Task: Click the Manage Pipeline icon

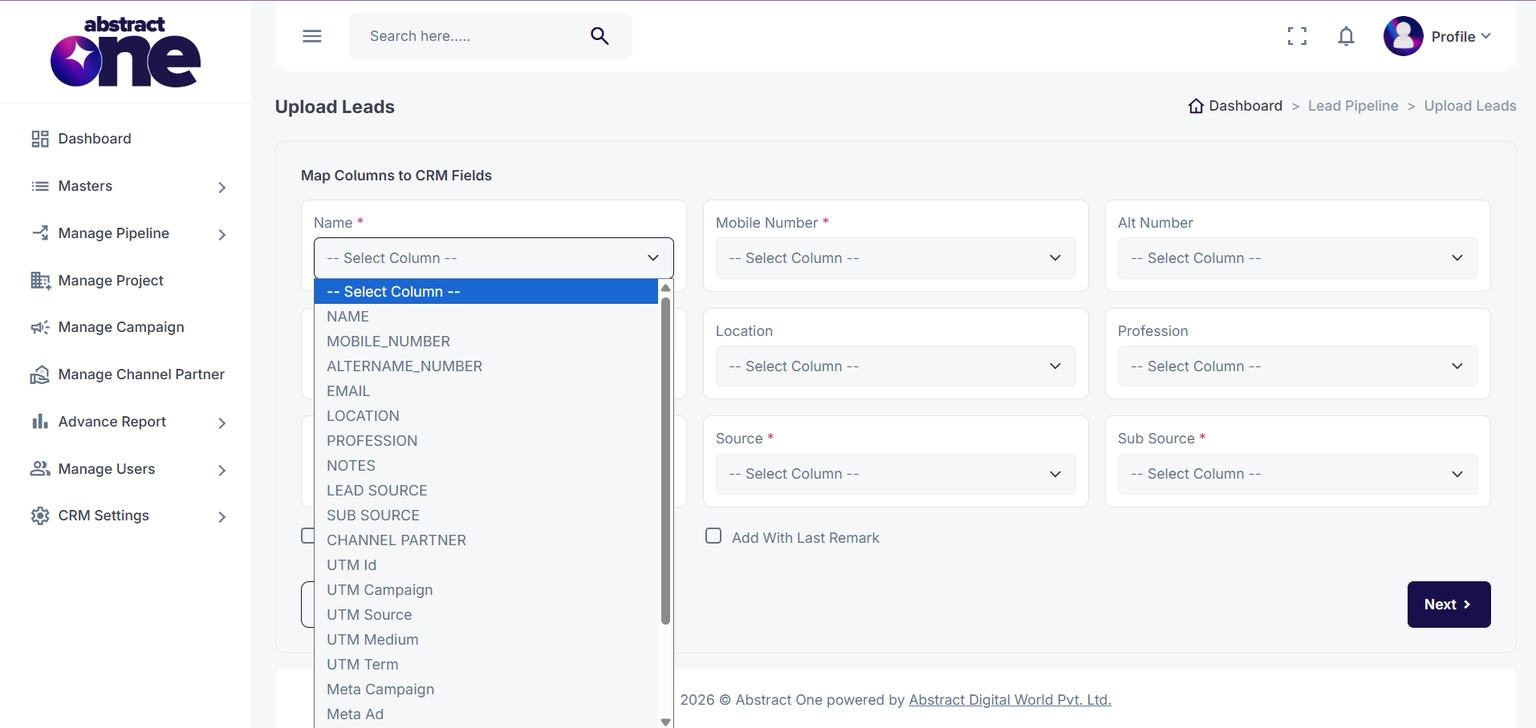Action: (x=40, y=233)
